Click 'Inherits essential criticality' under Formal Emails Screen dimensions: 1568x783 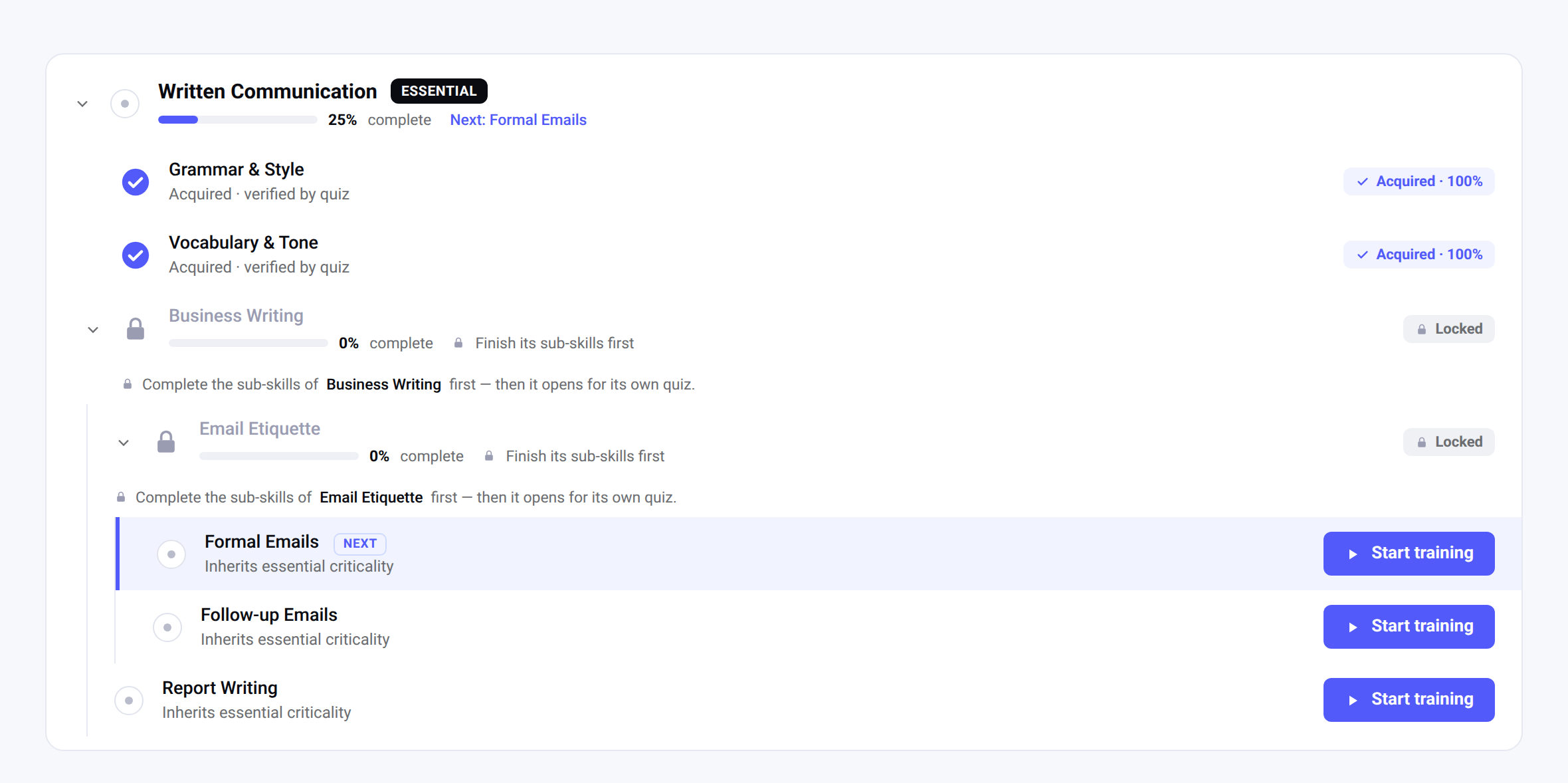[299, 566]
